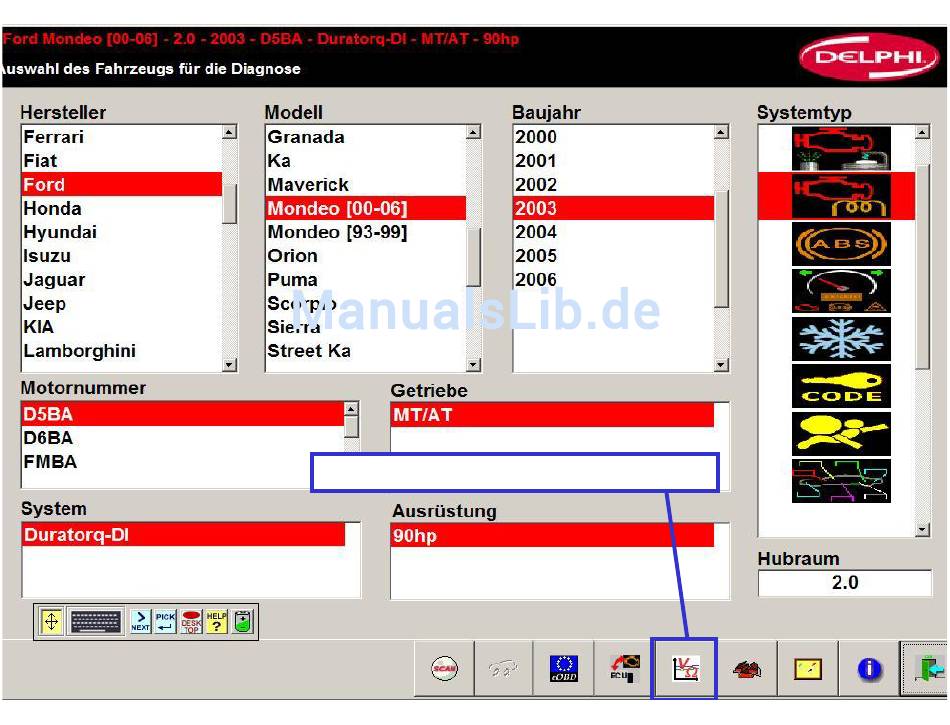Select Duratorq-DI system entry
This screenshot has width=950, height=725.
tap(183, 535)
